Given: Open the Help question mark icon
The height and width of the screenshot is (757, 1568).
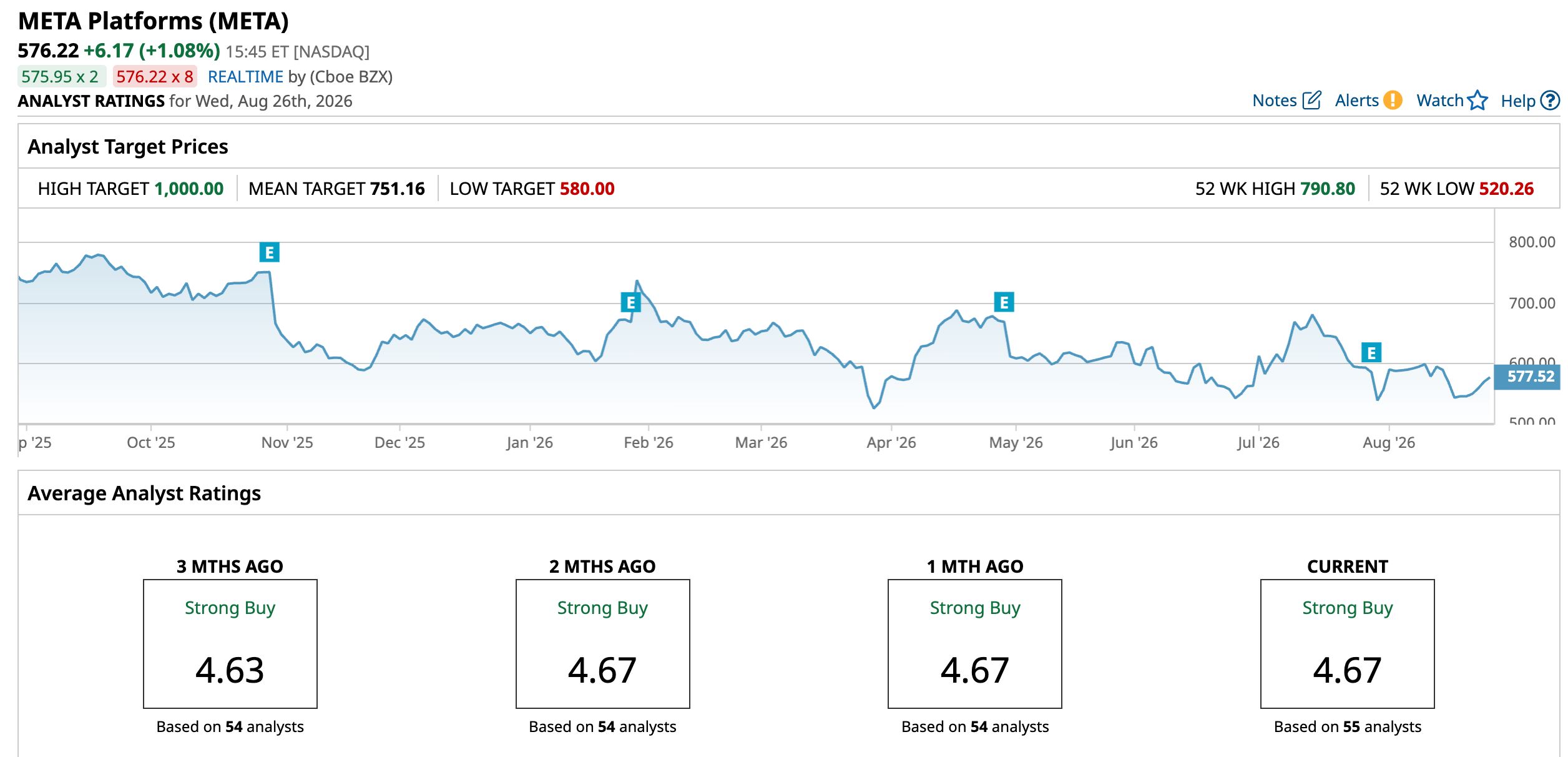Looking at the screenshot, I should [x=1550, y=101].
